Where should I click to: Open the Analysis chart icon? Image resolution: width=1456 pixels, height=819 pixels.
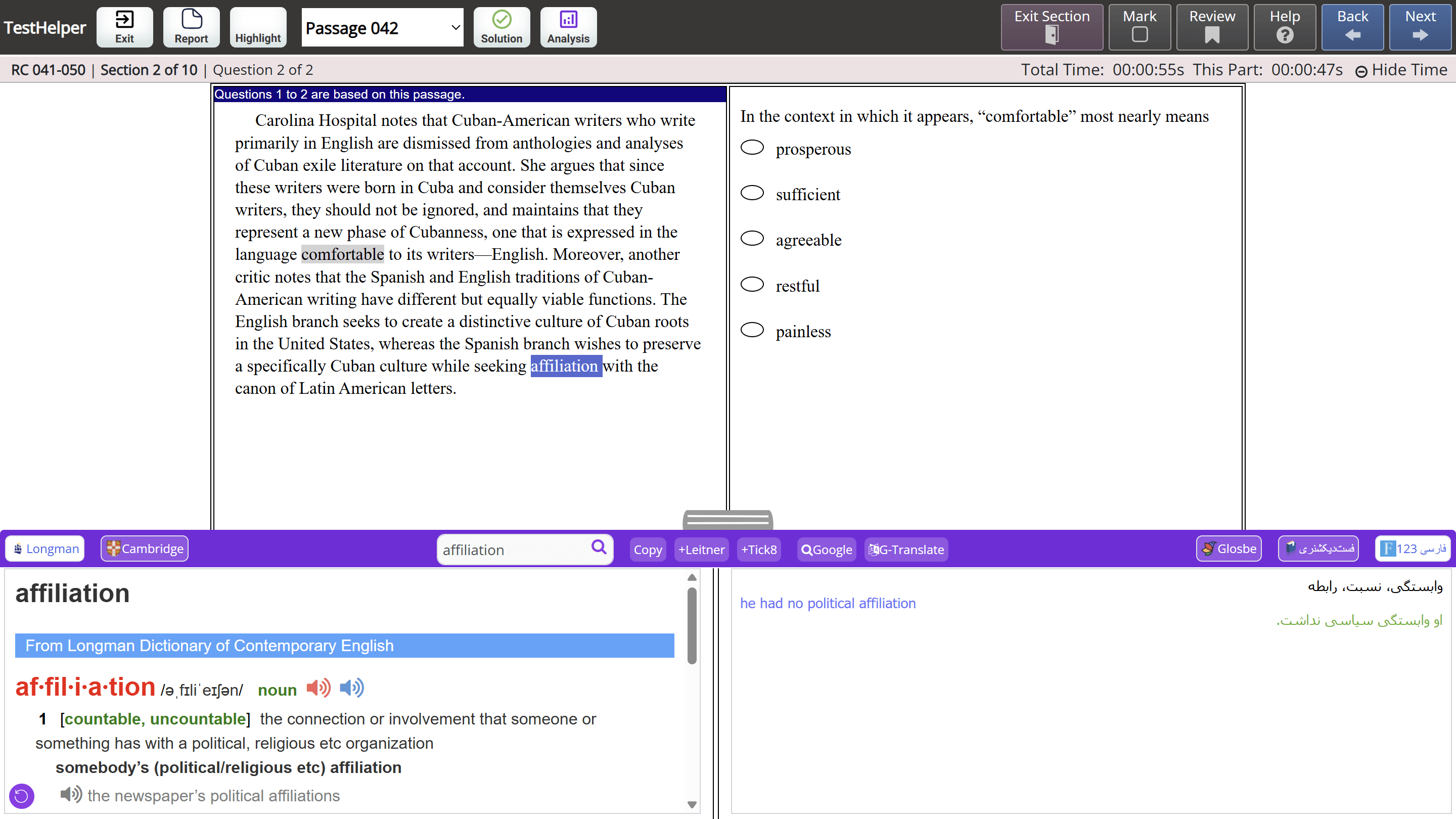tap(567, 20)
